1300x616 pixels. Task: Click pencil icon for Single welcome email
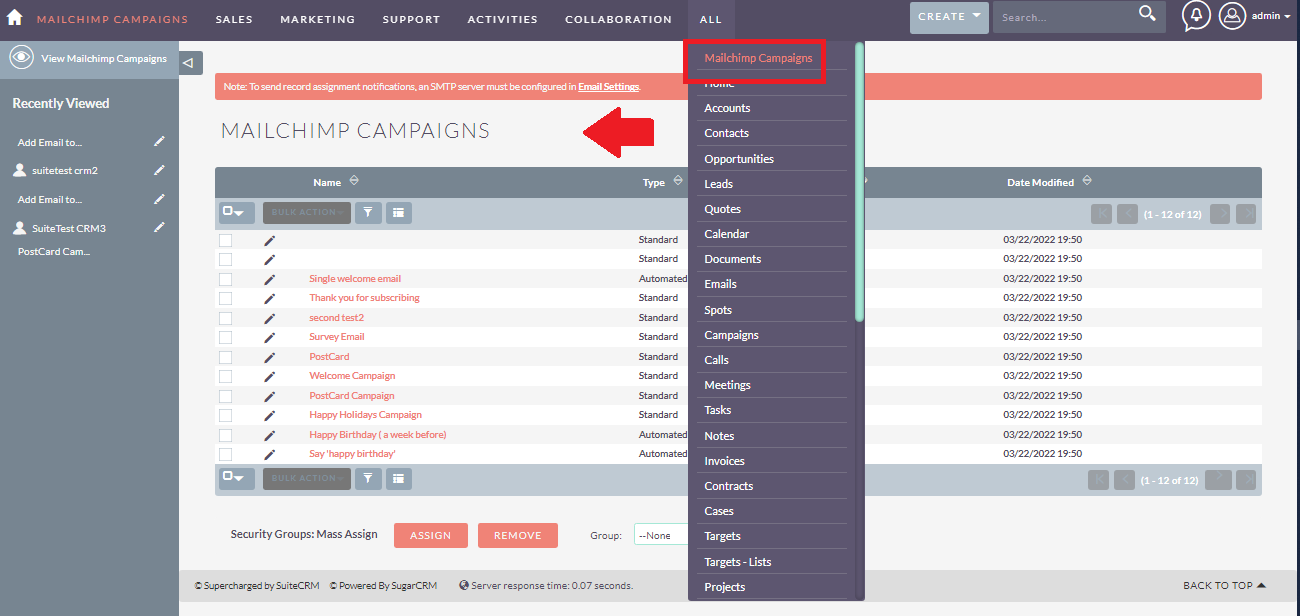(x=269, y=279)
